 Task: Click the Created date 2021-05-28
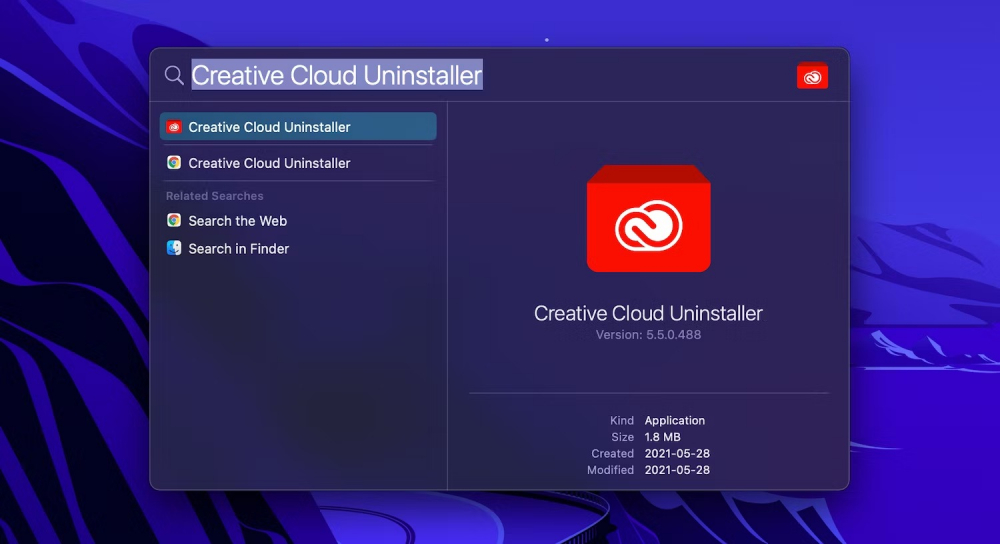(677, 453)
